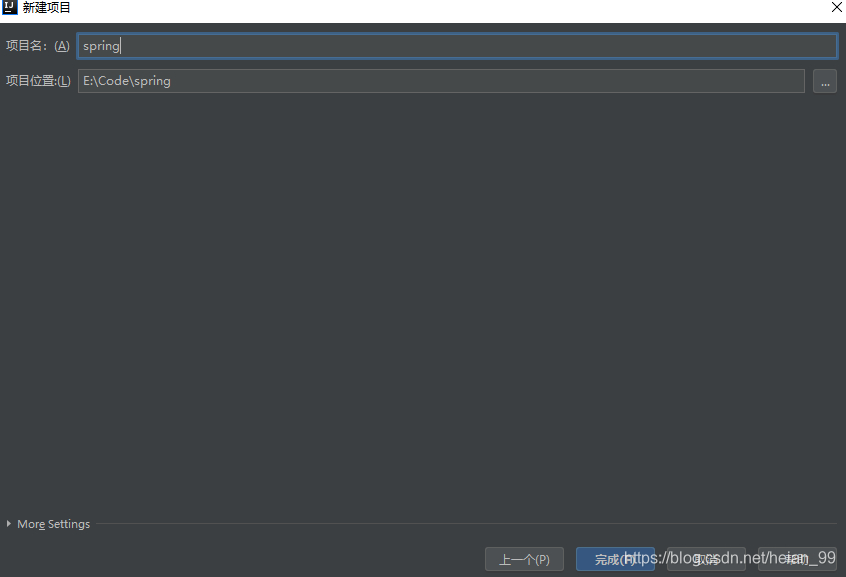Click the 项目位置 label

click(x=38, y=81)
